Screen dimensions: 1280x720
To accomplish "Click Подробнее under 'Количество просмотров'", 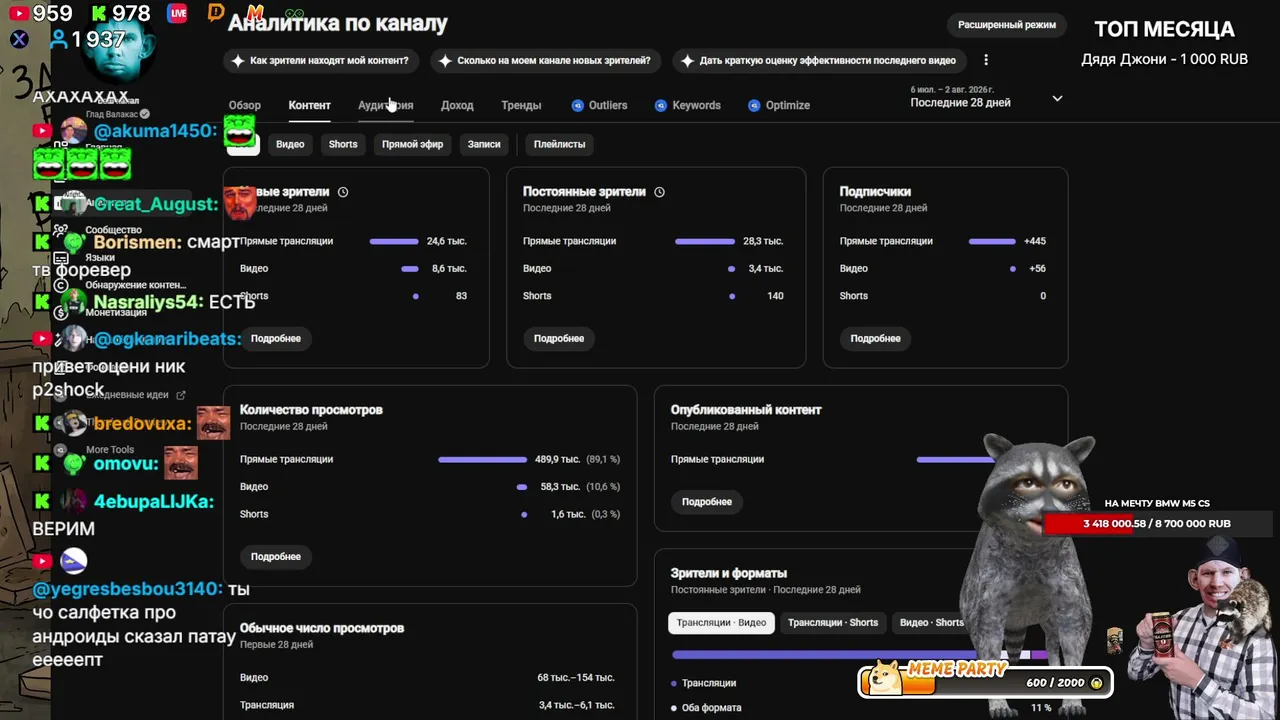I will click(x=276, y=556).
